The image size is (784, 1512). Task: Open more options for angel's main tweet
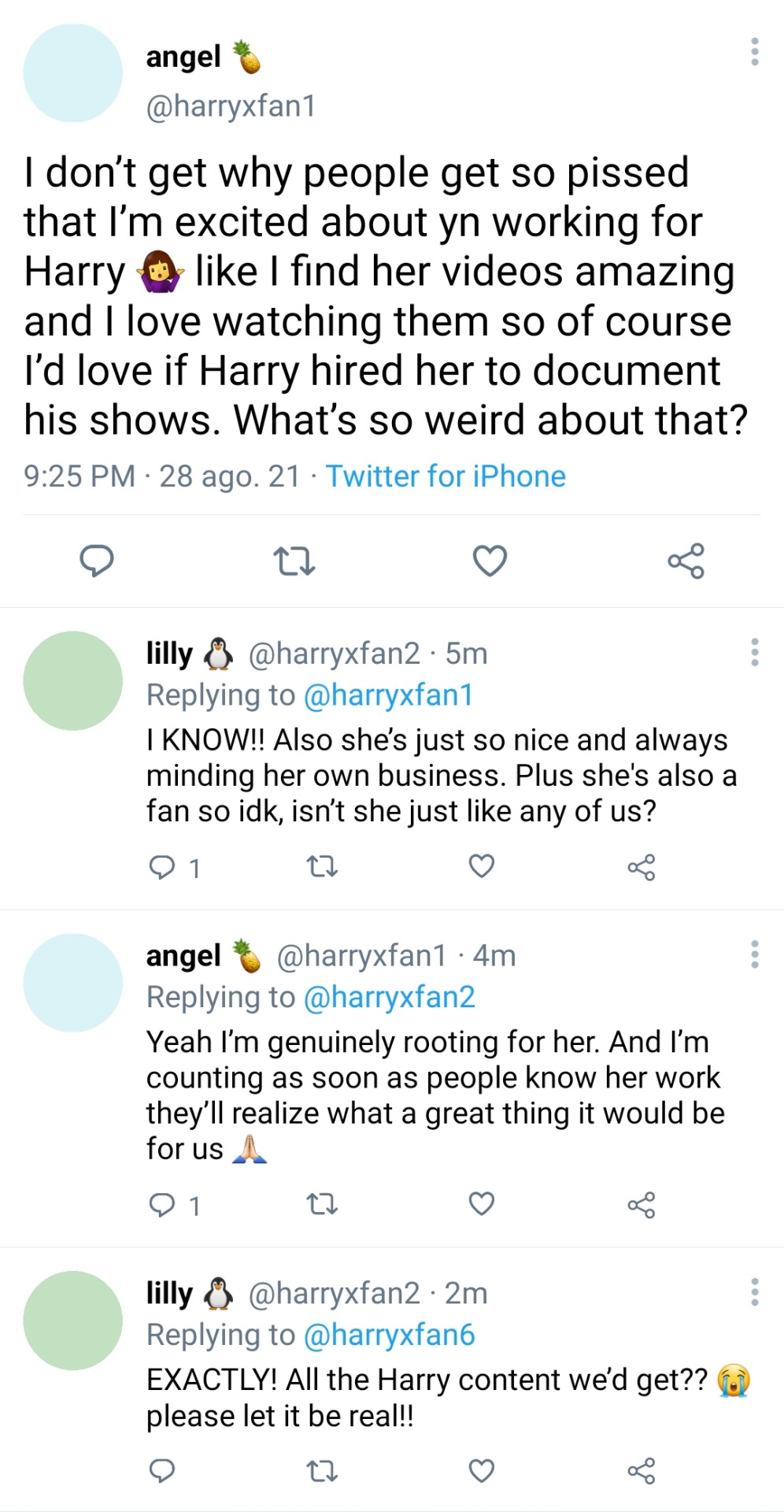pyautogui.click(x=755, y=52)
